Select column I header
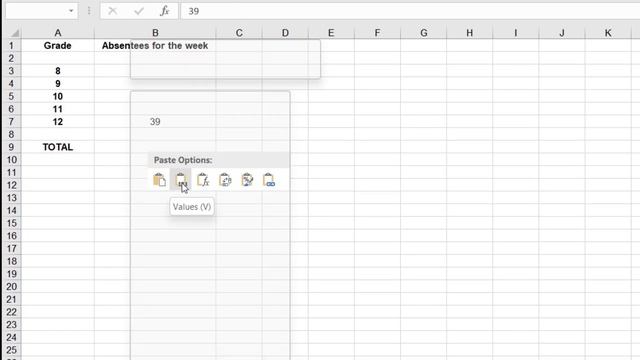The height and width of the screenshot is (360, 640). coord(516,33)
